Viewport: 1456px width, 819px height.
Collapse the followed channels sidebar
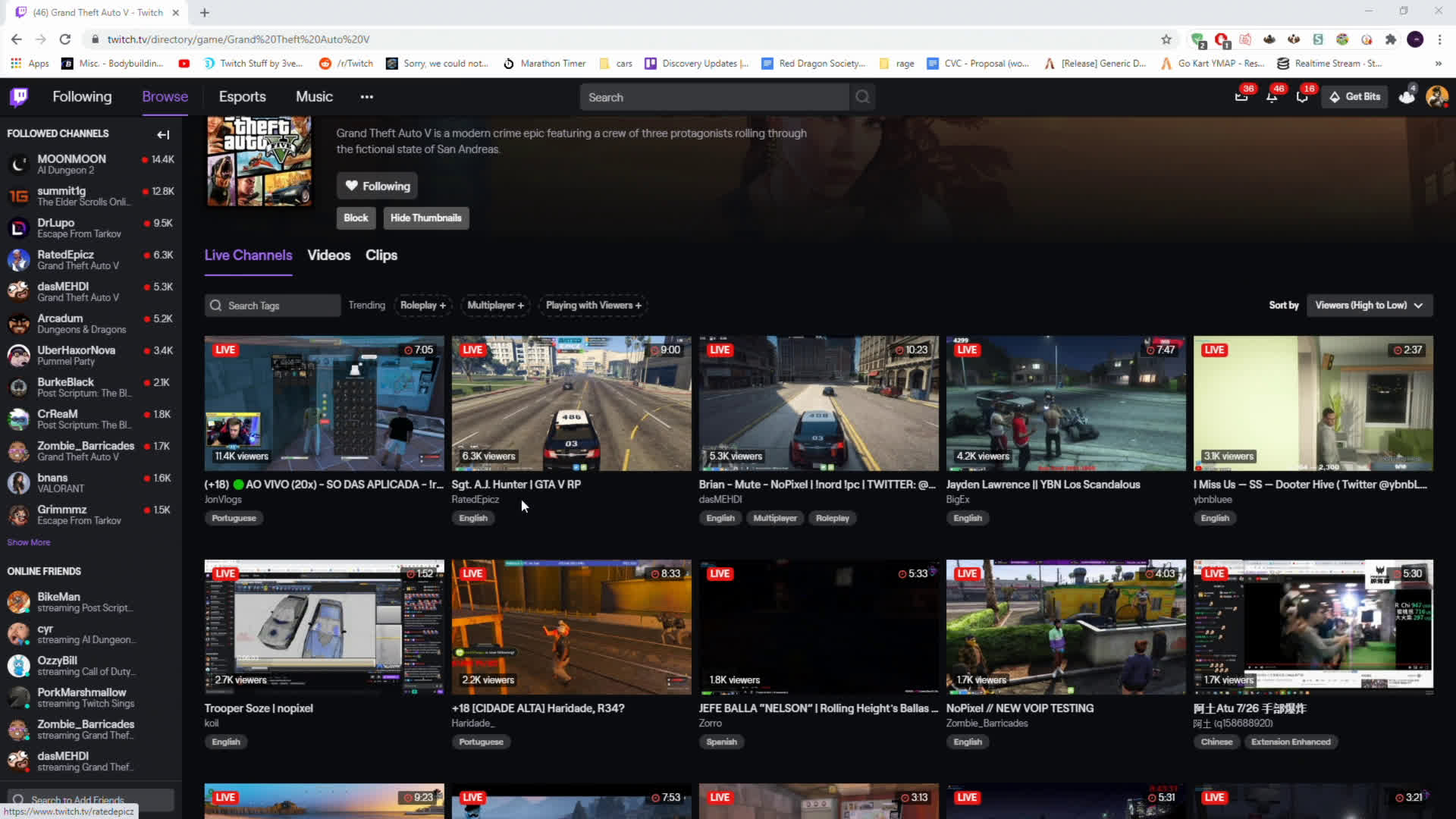click(x=163, y=134)
